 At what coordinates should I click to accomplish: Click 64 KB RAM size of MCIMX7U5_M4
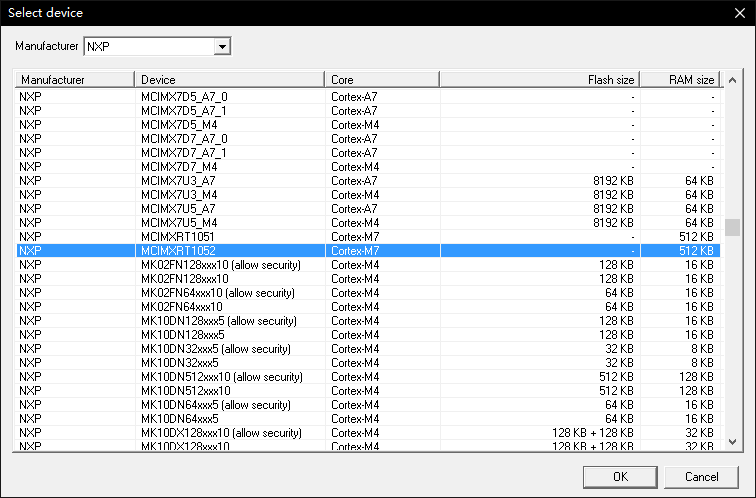(699, 223)
